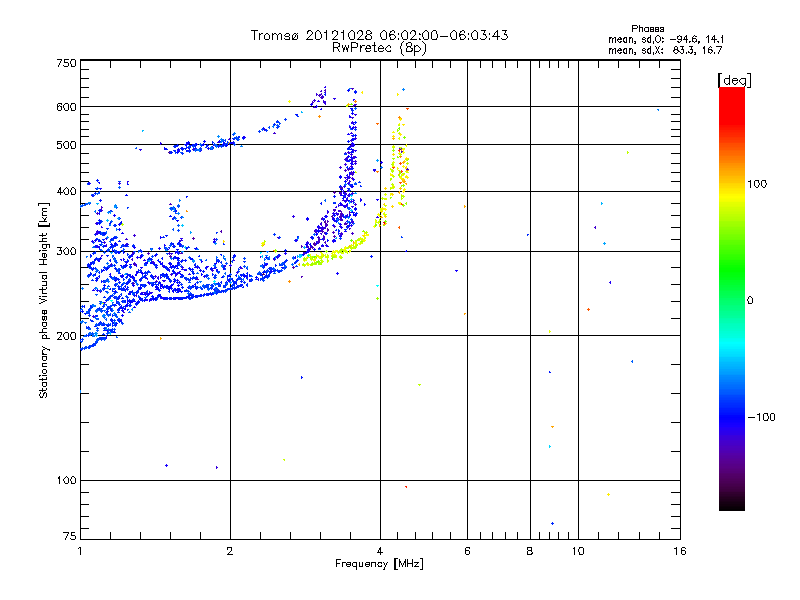The image size is (800, 600).
Task: Click the x-axis tick label "16"
Action: (680, 551)
